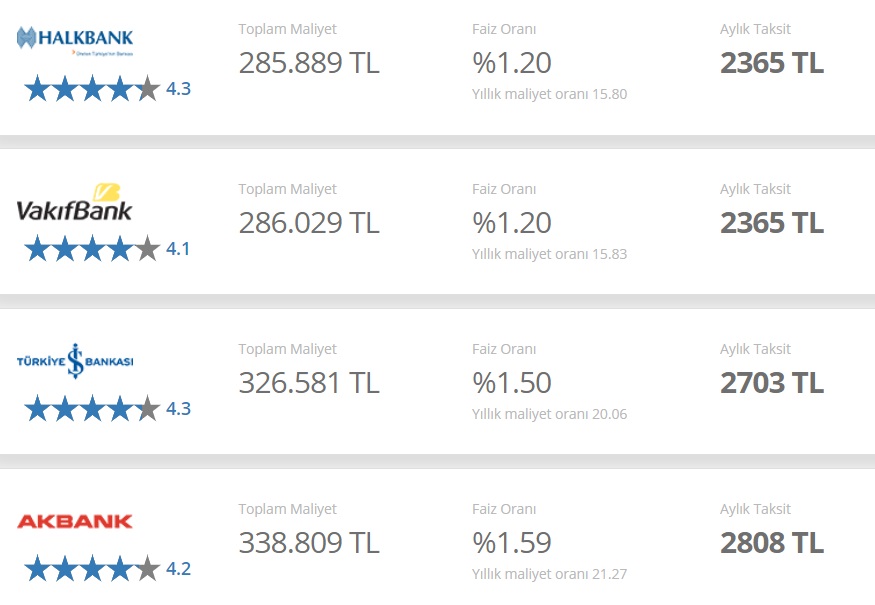Click VakıfBank's yıllık maliyet oranı 15.83
875x605 pixels.
tap(550, 254)
